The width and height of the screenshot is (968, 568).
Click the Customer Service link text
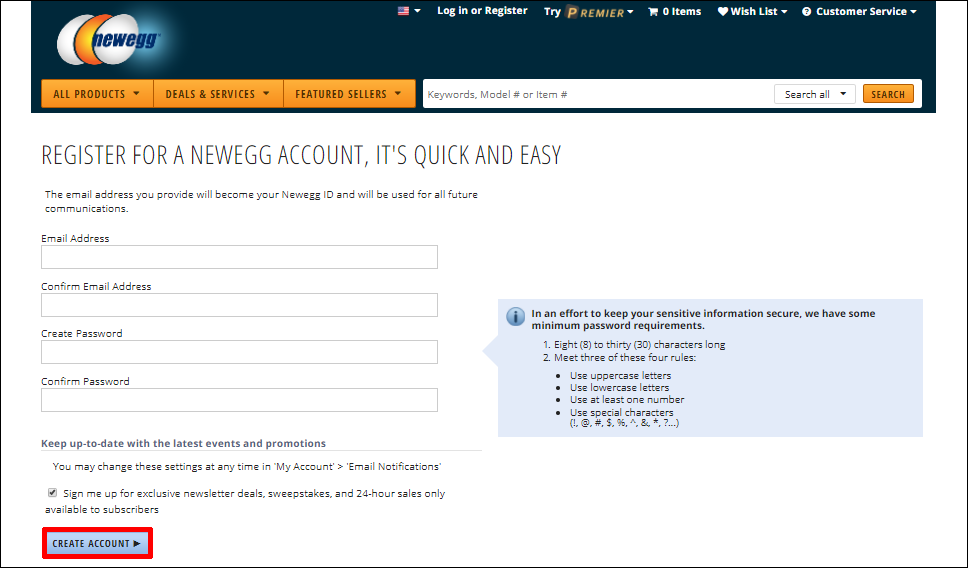[861, 12]
